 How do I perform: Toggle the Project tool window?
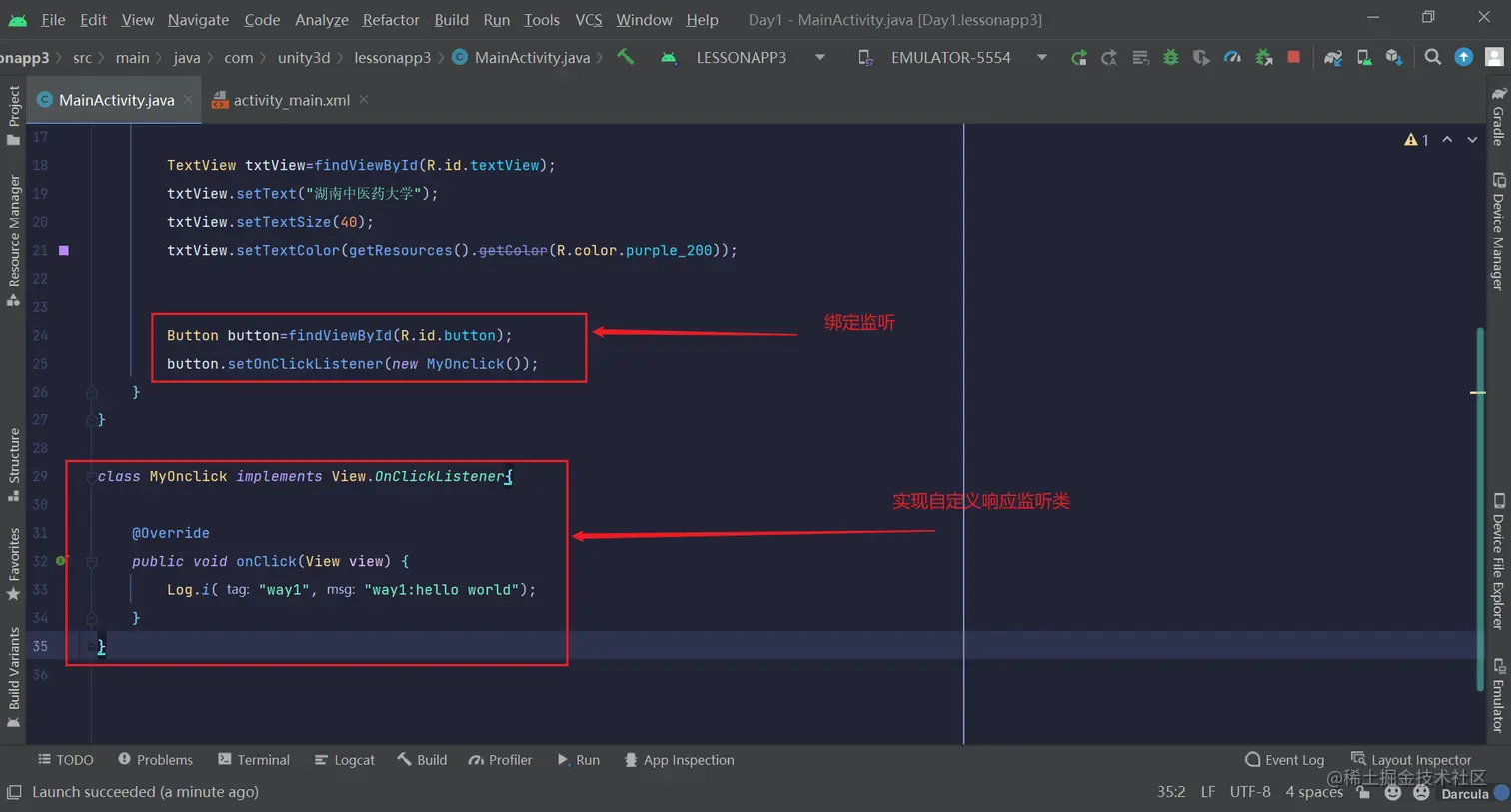(x=13, y=114)
